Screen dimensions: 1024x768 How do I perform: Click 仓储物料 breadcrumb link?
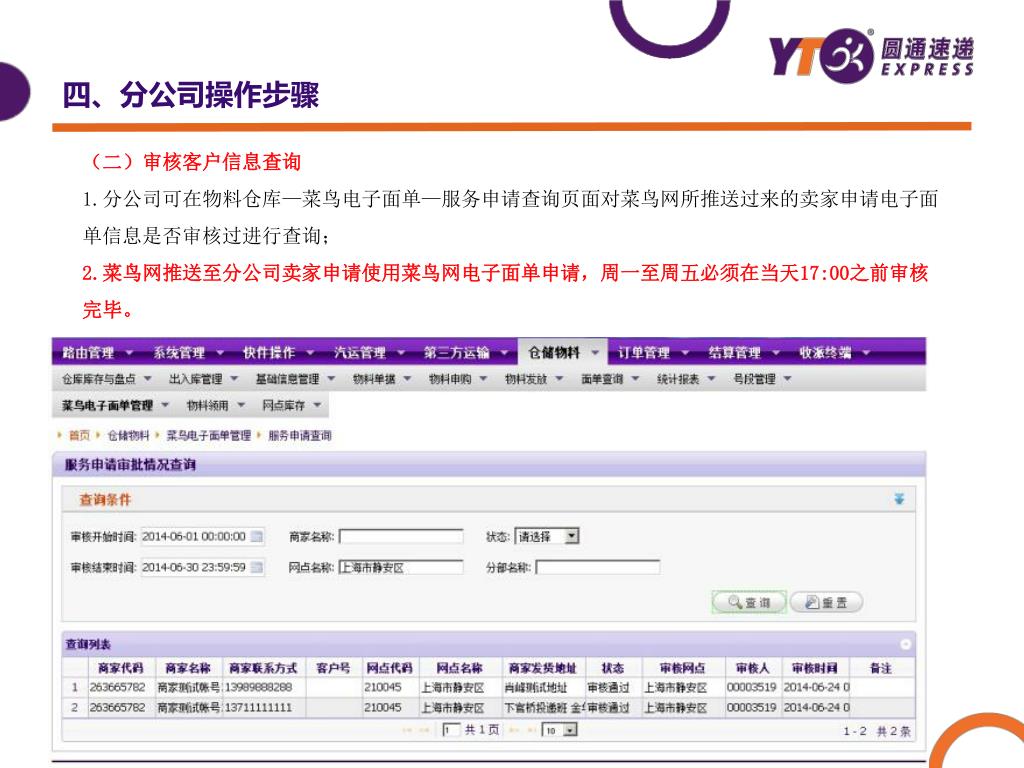[128, 435]
